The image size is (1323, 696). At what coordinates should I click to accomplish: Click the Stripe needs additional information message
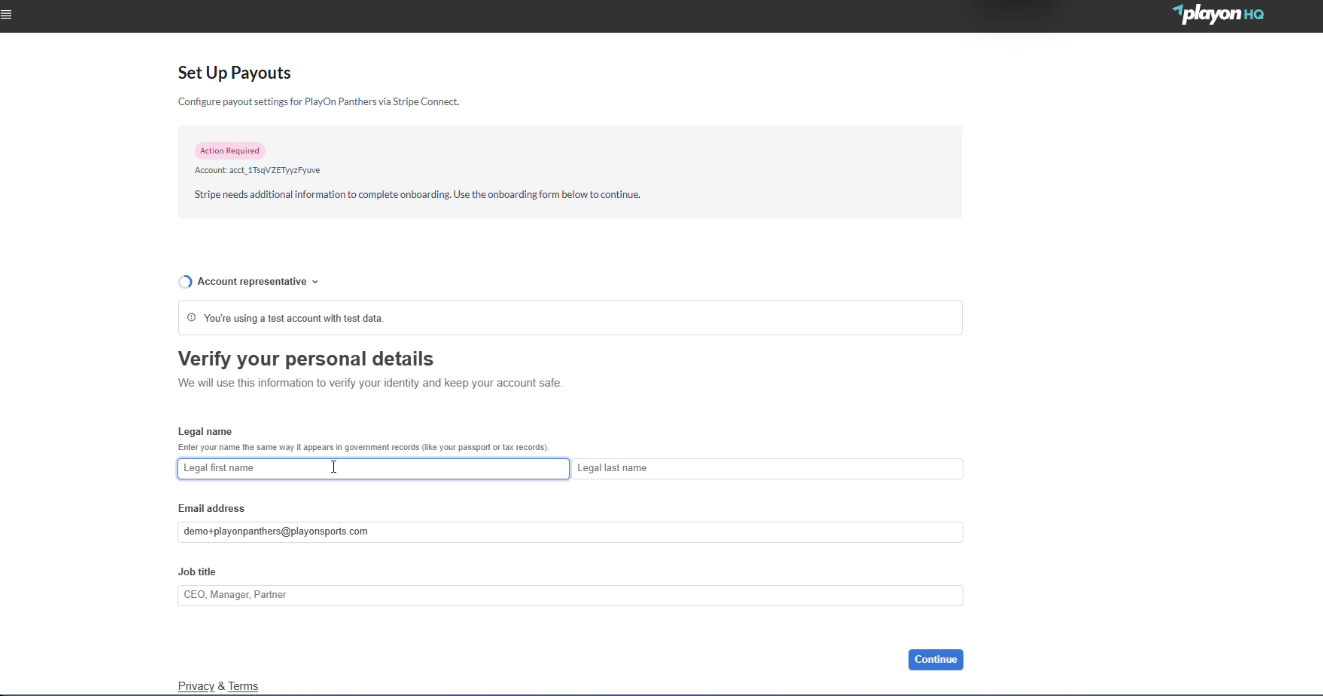coord(417,194)
